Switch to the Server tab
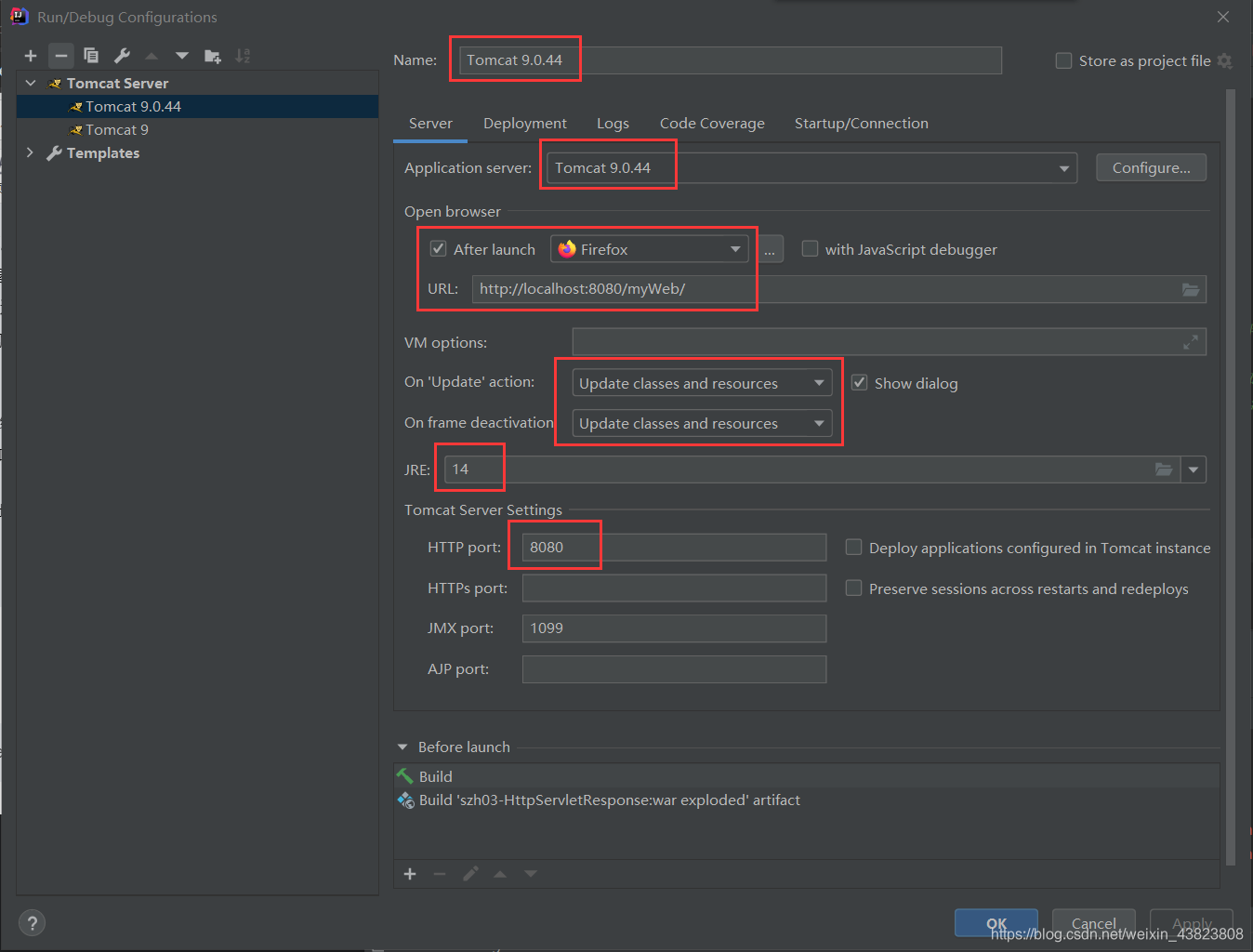Screen dimensions: 1253x952 coord(430,124)
